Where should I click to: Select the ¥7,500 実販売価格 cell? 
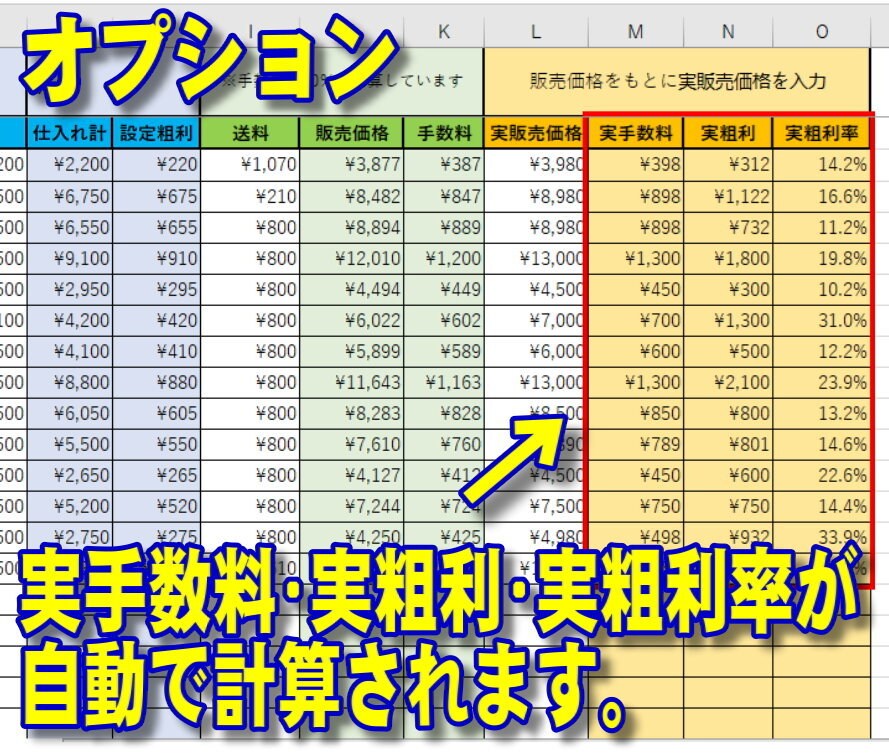[x=536, y=507]
